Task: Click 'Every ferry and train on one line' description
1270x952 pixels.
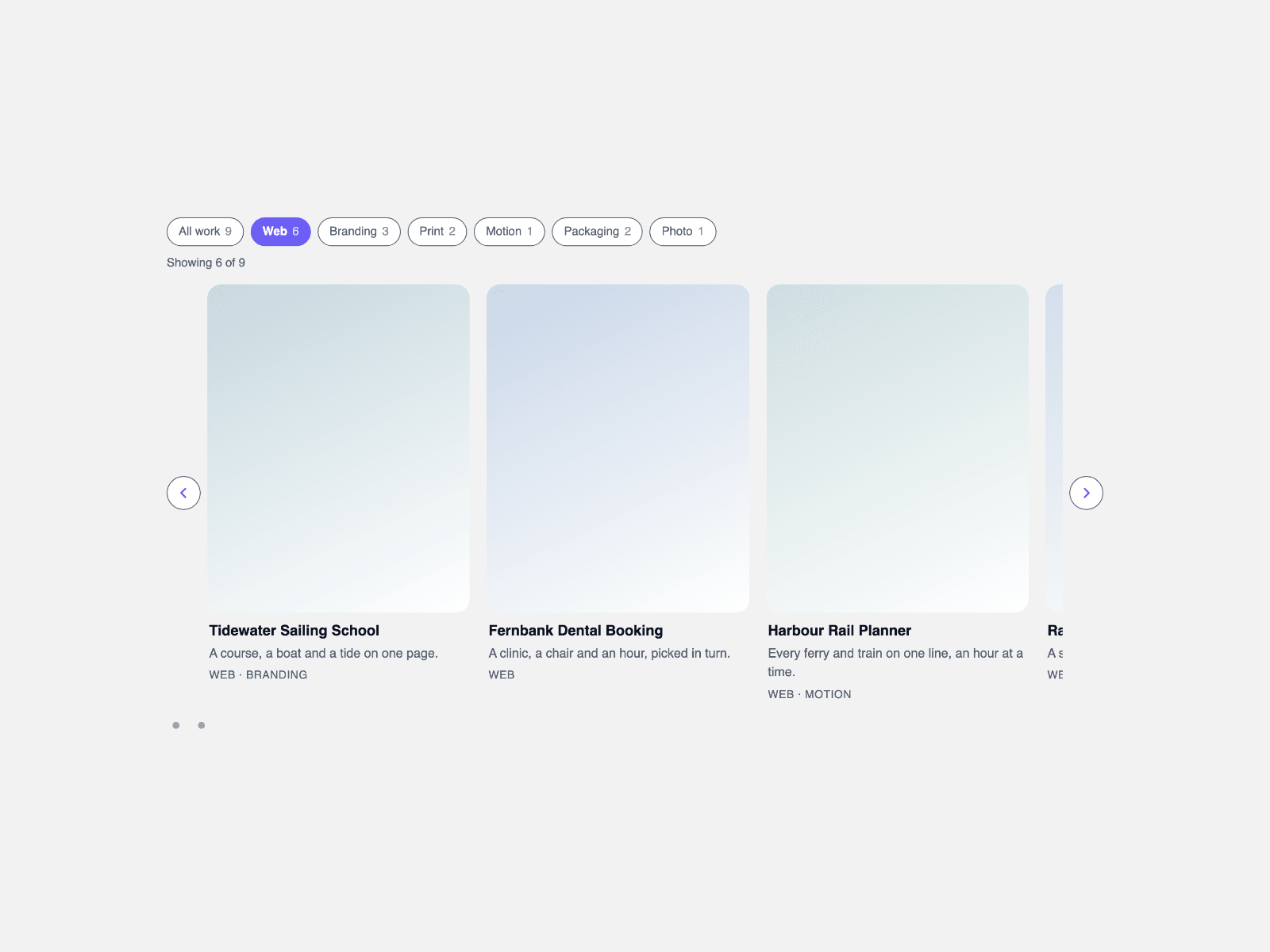Action: [895, 662]
